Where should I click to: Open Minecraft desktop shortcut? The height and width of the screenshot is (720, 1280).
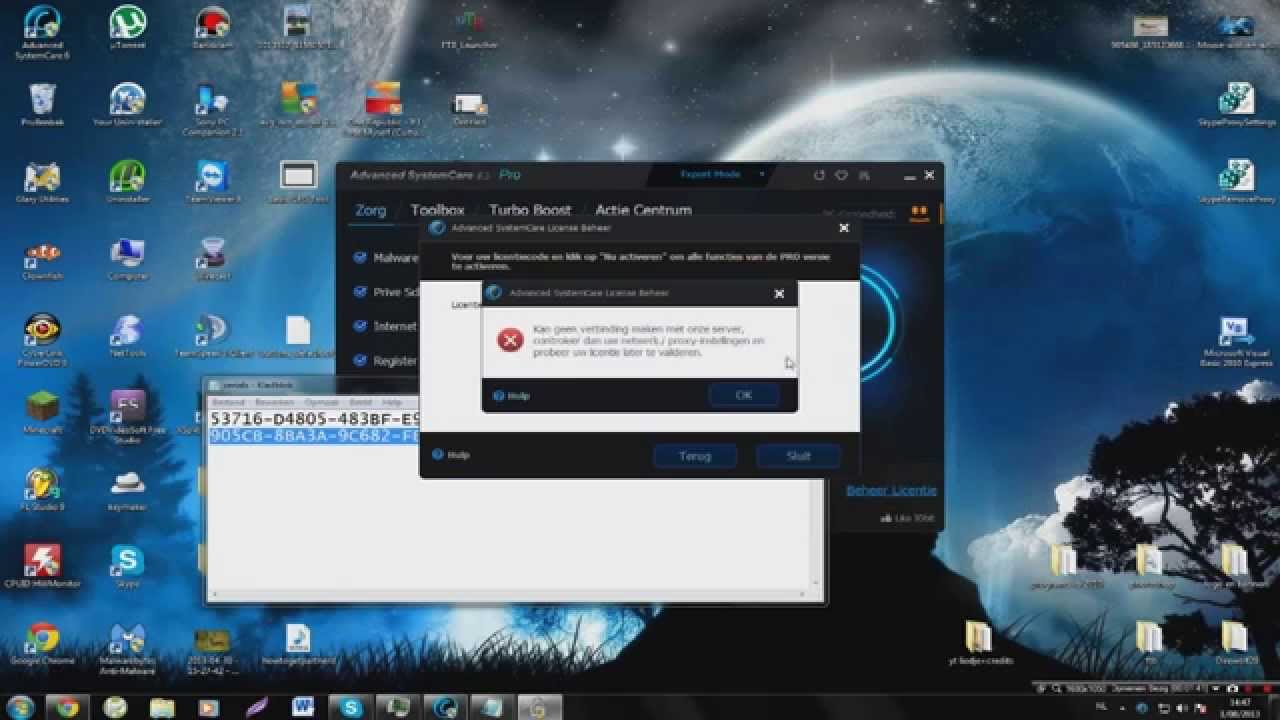click(x=42, y=412)
